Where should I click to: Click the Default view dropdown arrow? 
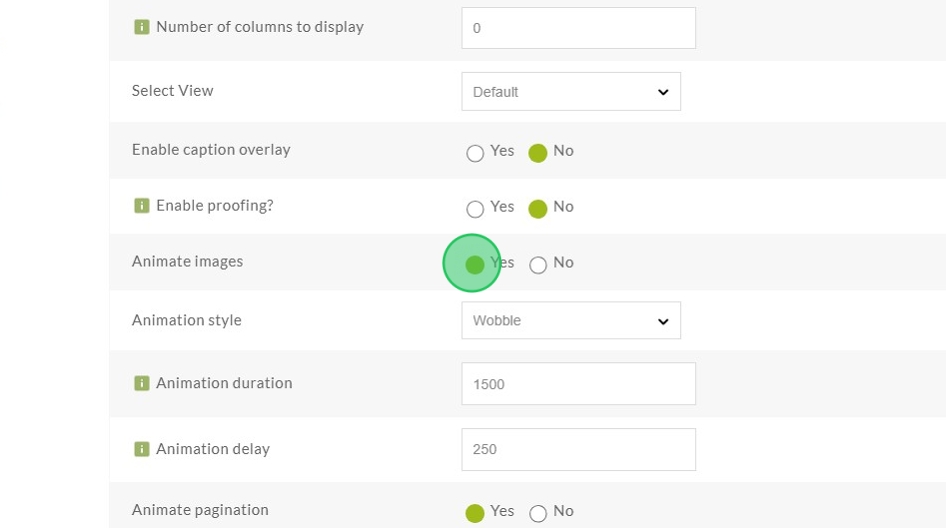tap(663, 92)
